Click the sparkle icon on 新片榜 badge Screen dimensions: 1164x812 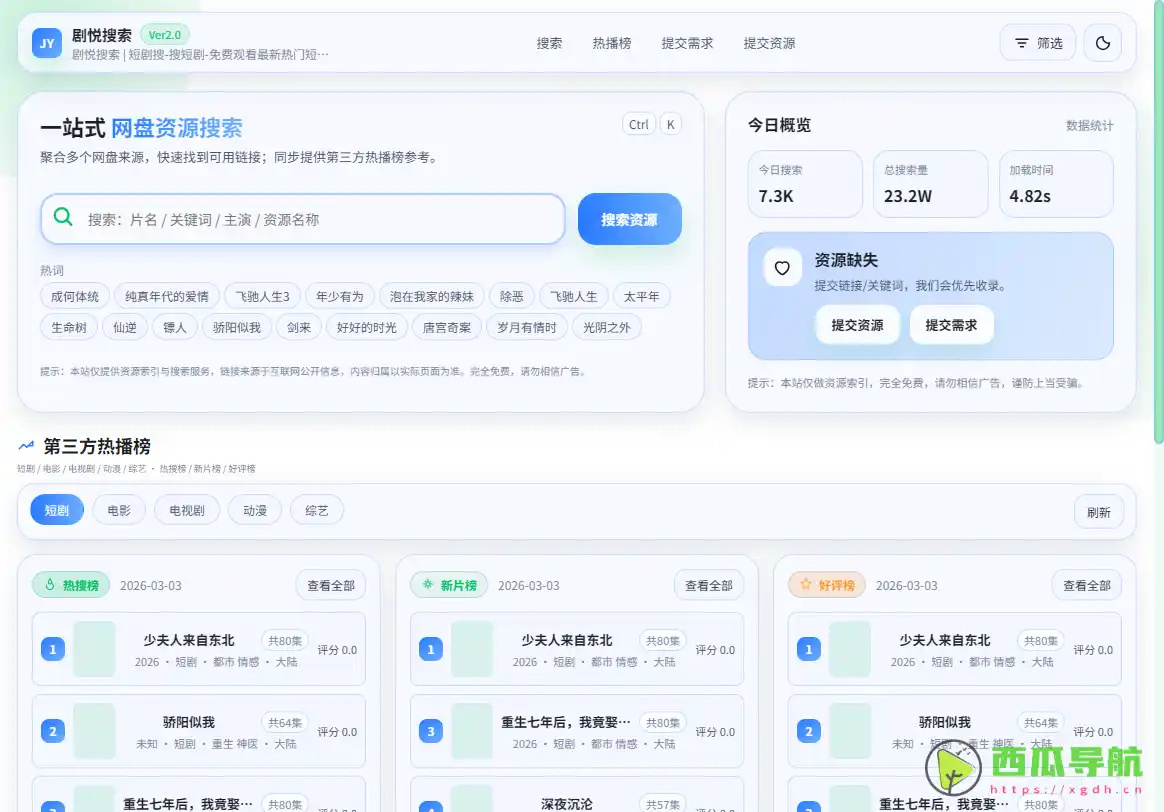tap(429, 585)
